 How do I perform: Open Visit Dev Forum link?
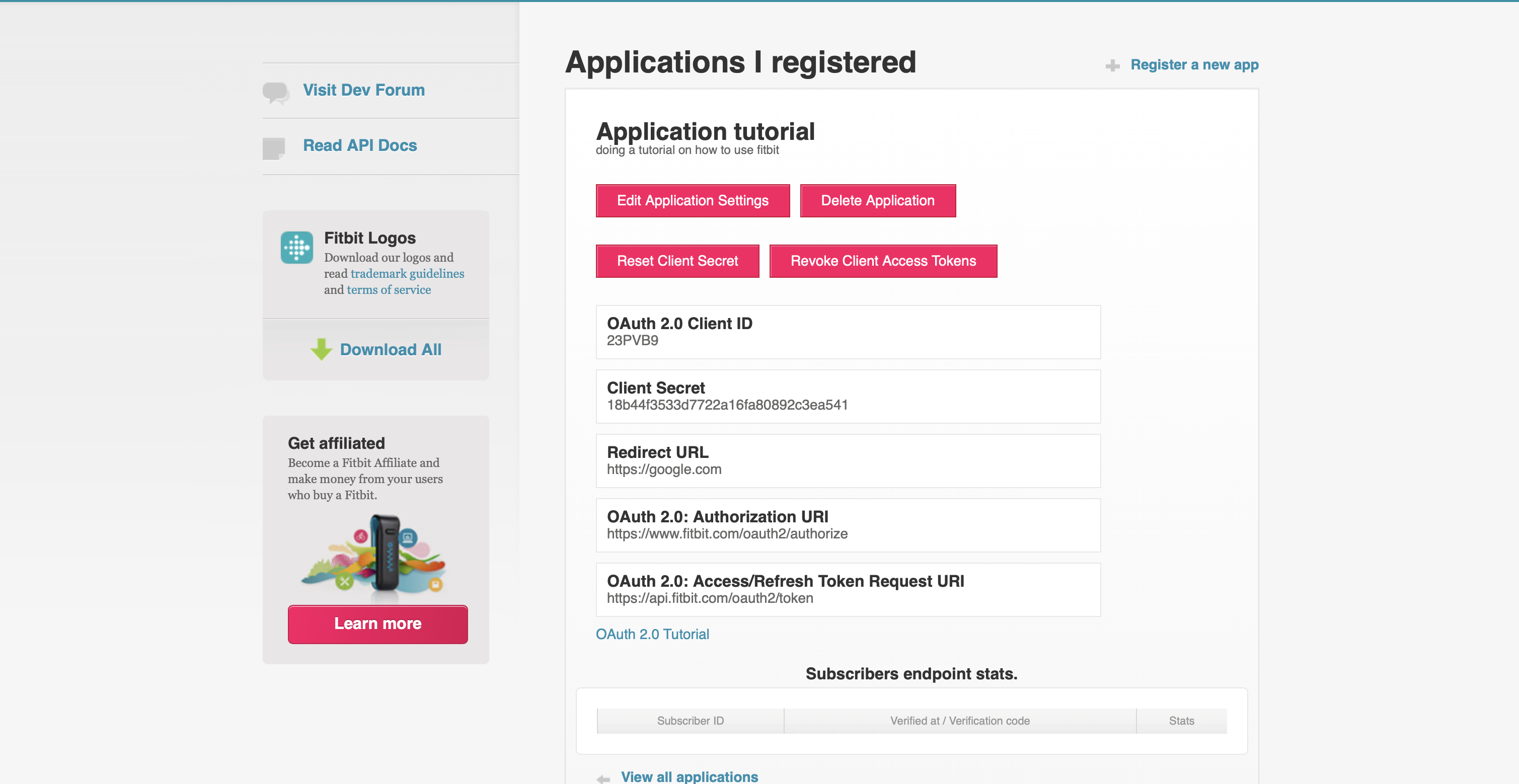tap(363, 90)
